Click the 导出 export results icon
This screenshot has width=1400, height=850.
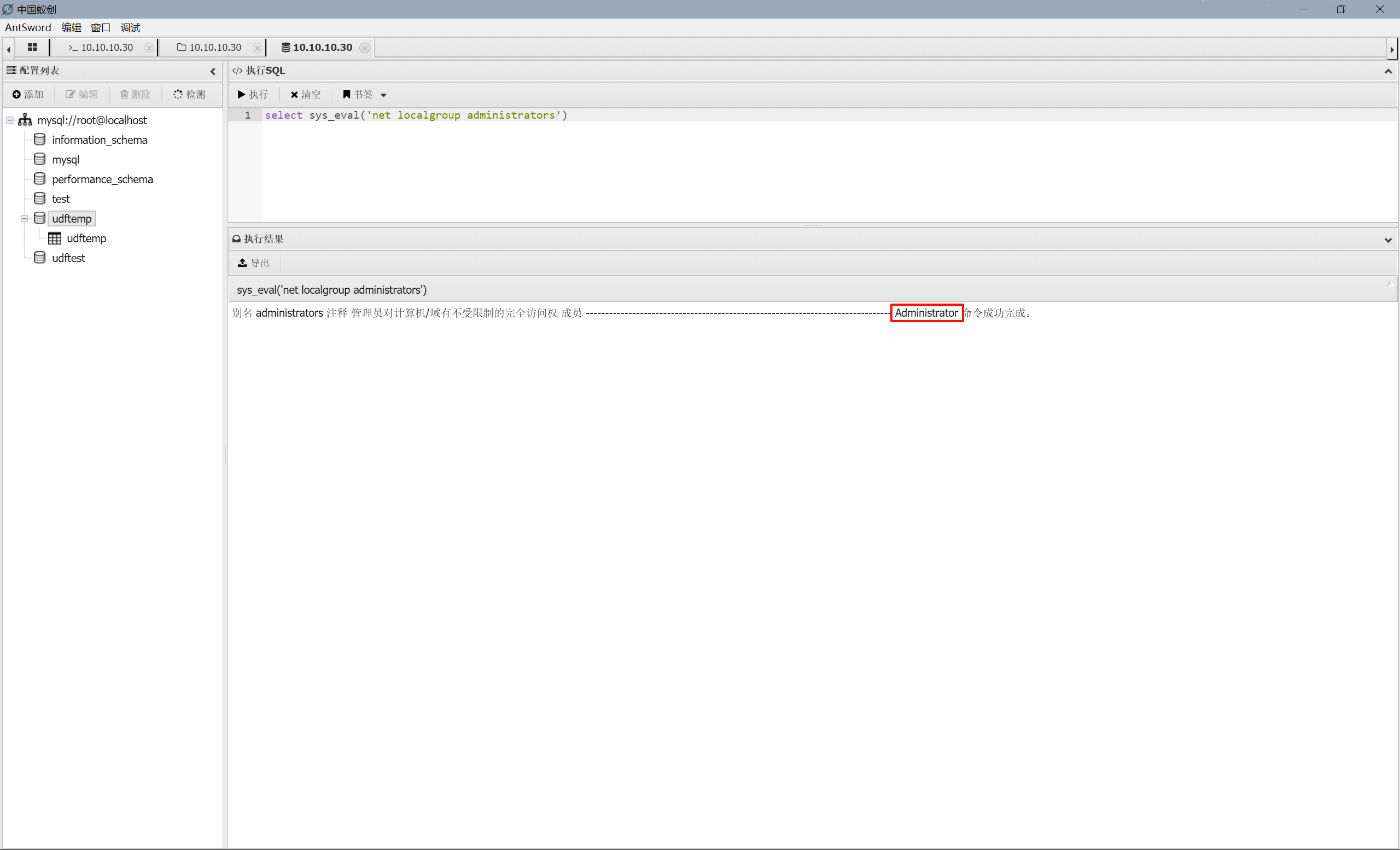coord(243,263)
